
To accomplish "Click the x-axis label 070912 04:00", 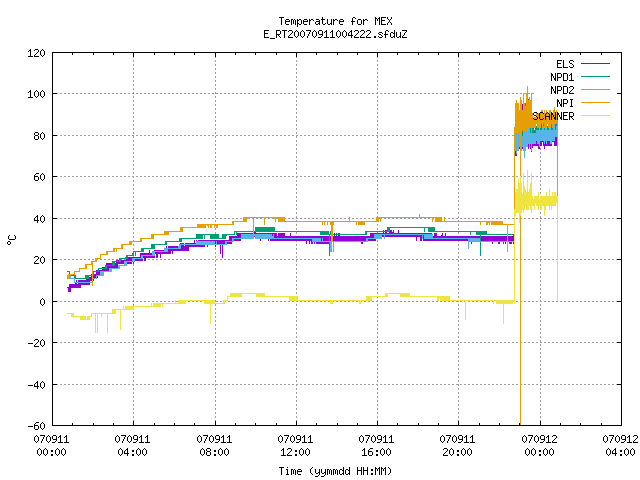I will pos(620,446).
